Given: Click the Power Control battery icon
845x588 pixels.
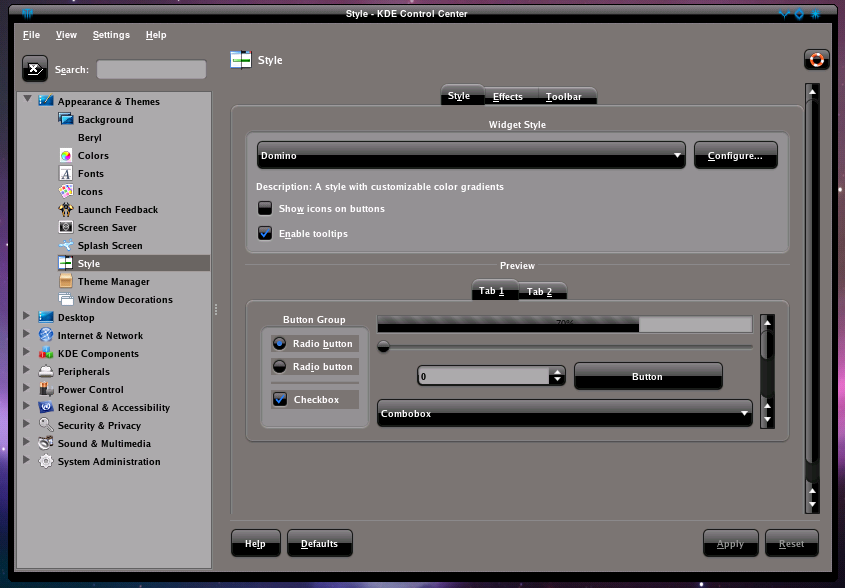Looking at the screenshot, I should click(46, 389).
